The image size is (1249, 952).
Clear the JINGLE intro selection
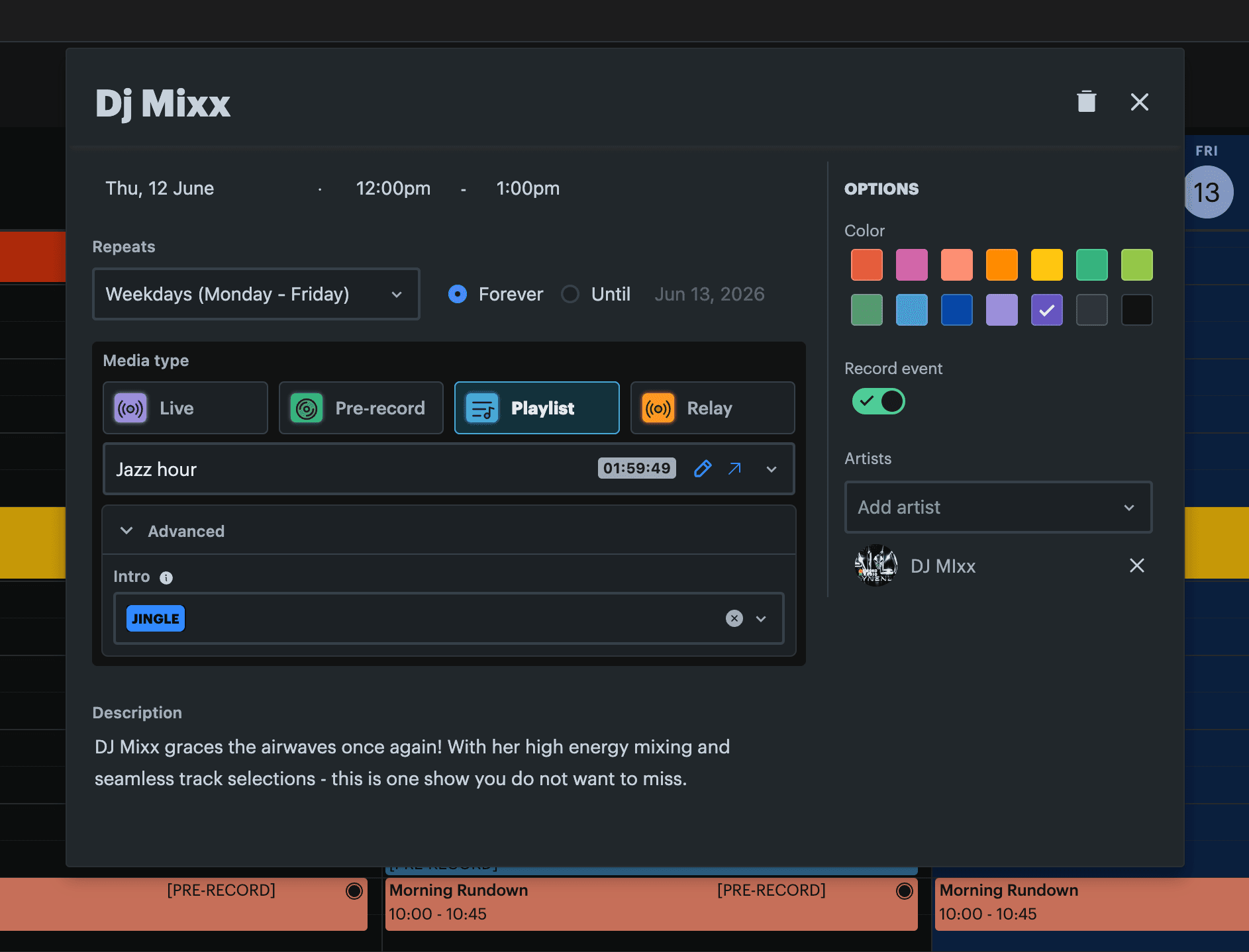coord(734,618)
